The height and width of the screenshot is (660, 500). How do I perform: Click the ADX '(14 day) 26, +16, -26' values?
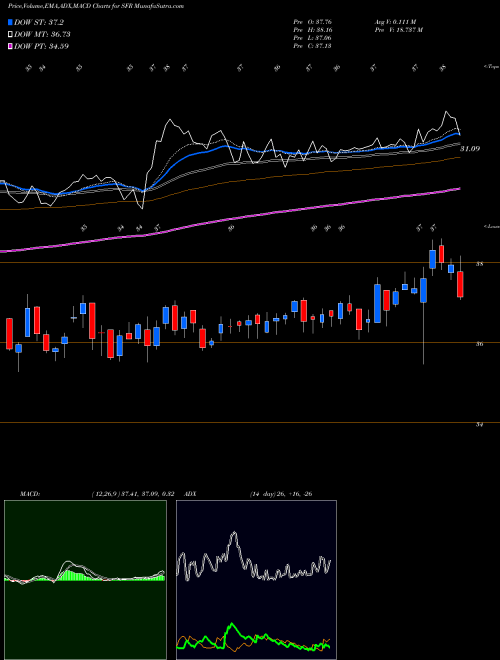point(281,494)
